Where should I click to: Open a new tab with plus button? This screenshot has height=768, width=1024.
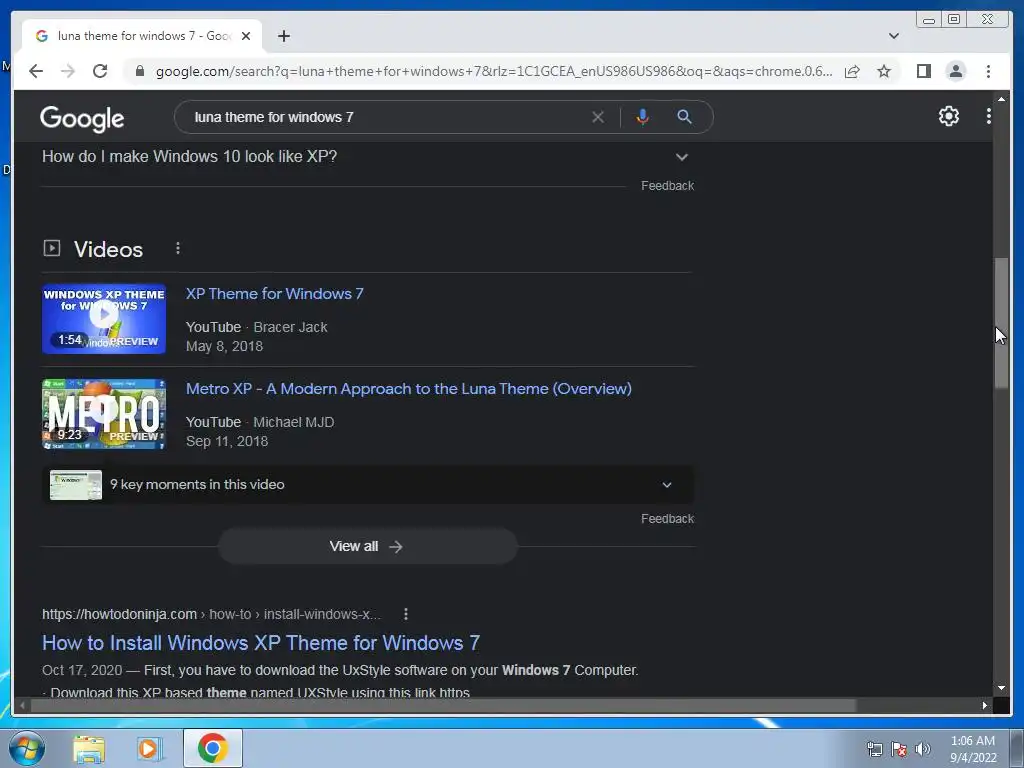(283, 37)
